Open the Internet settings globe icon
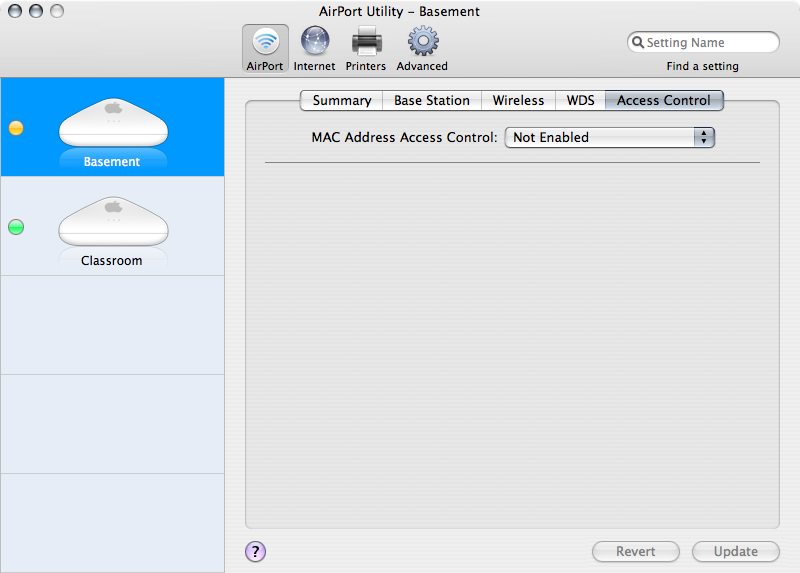Viewport: 800px width, 573px height. point(315,41)
